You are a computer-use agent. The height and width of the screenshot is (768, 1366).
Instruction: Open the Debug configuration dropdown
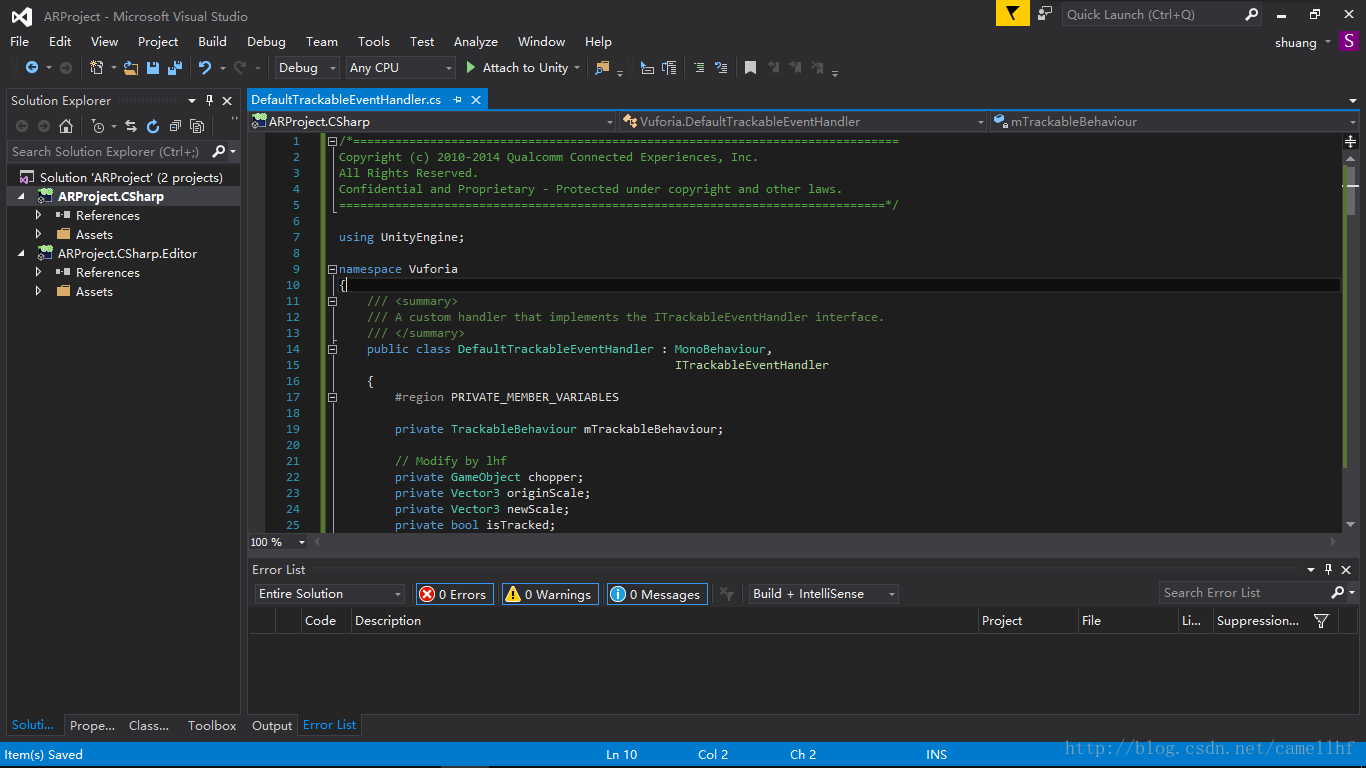(x=309, y=68)
